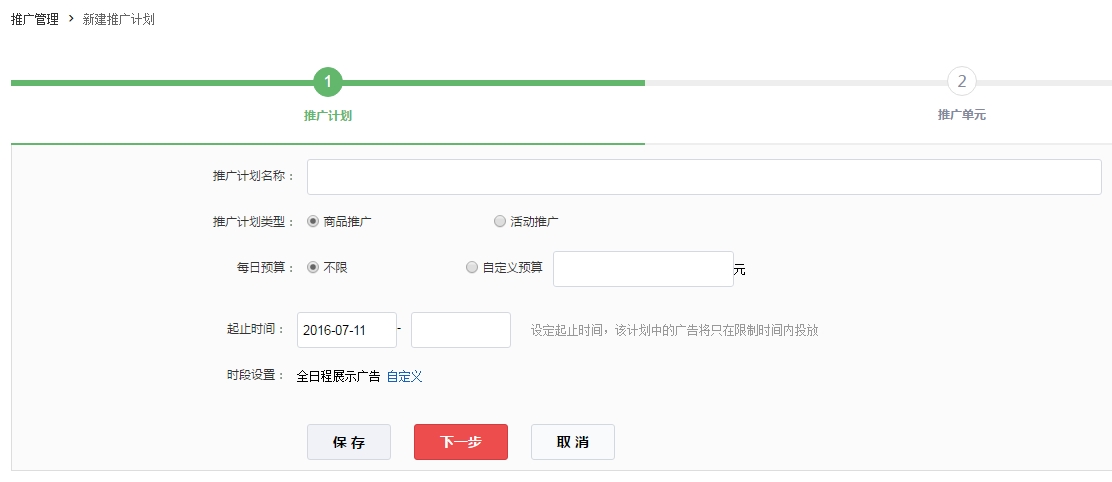The height and width of the screenshot is (482, 1112).
Task: Click the green completed progress bar segment
Action: point(160,83)
